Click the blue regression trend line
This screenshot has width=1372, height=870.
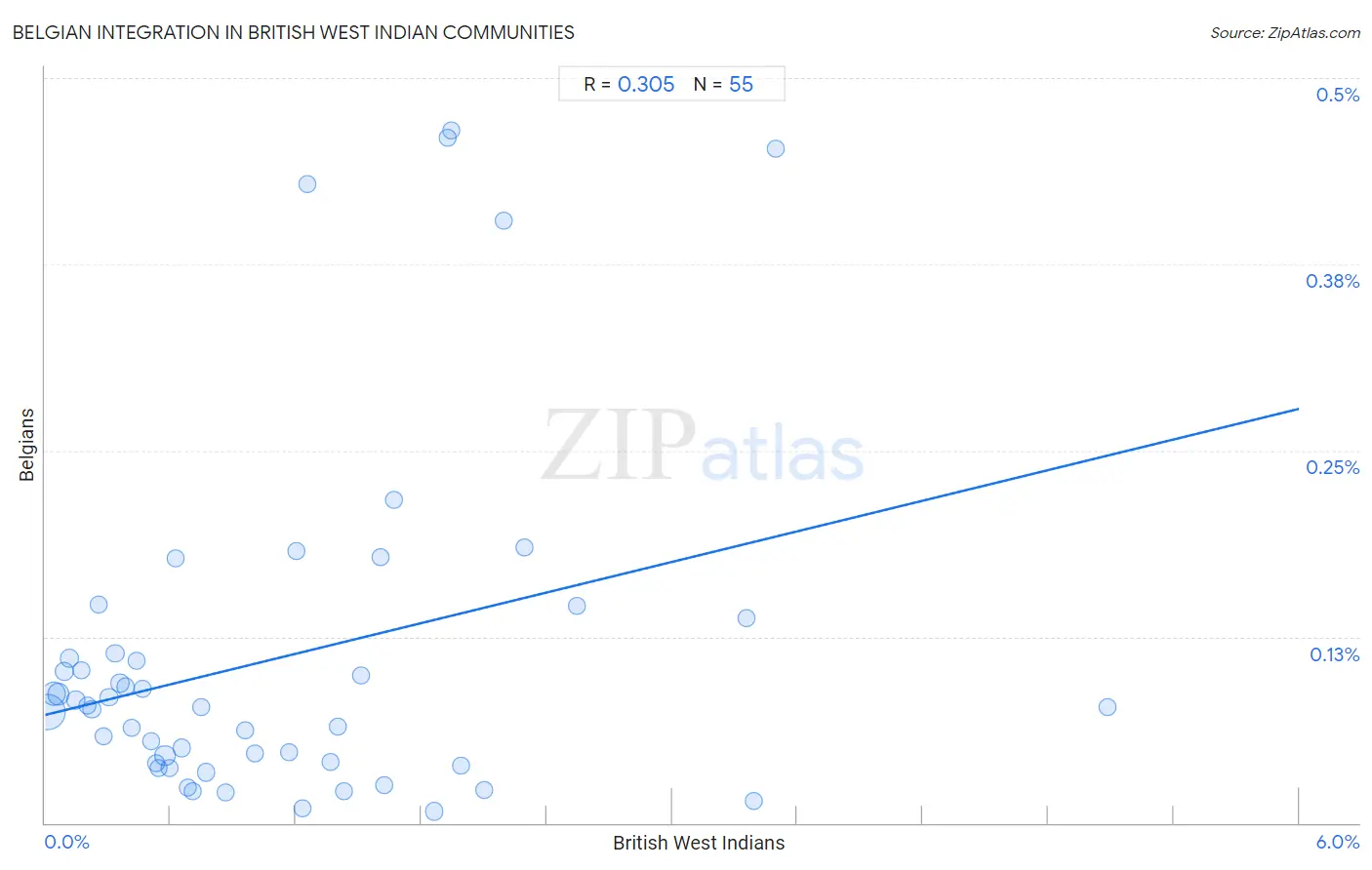[x=671, y=562]
